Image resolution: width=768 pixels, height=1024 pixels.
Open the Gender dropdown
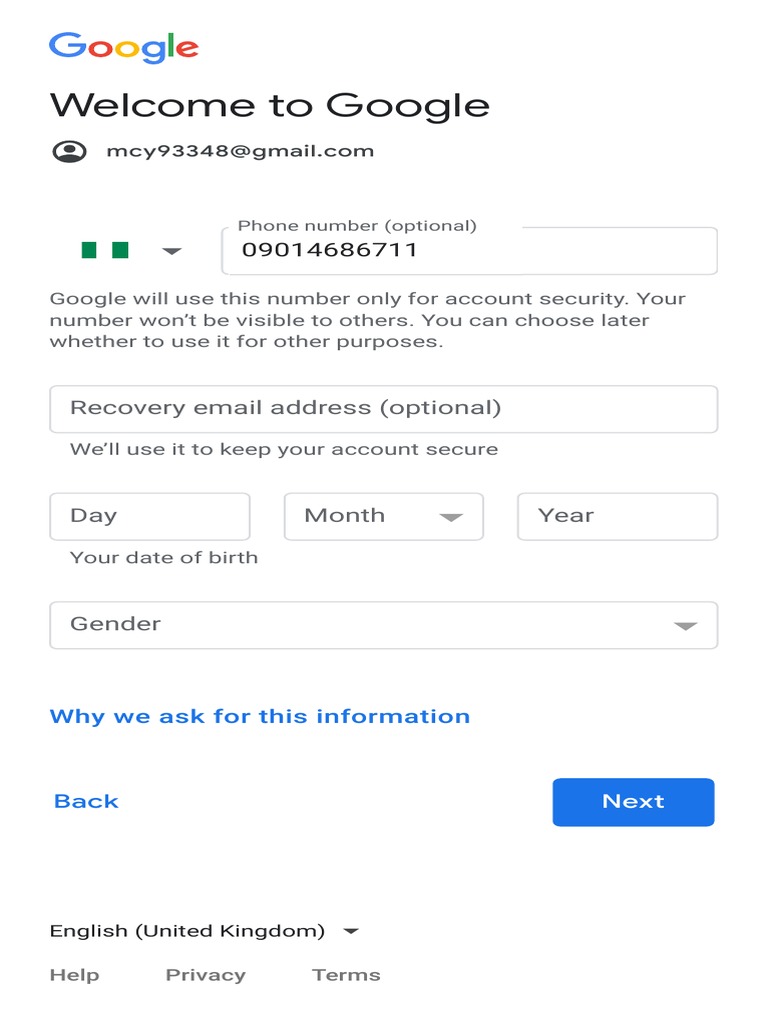(x=383, y=625)
